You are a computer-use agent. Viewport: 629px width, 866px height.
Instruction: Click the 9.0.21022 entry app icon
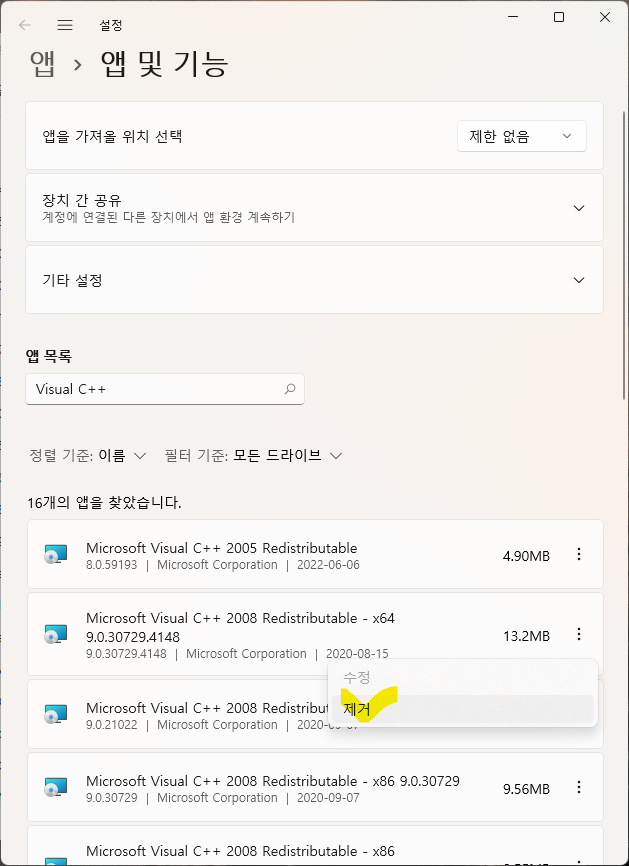pos(55,714)
